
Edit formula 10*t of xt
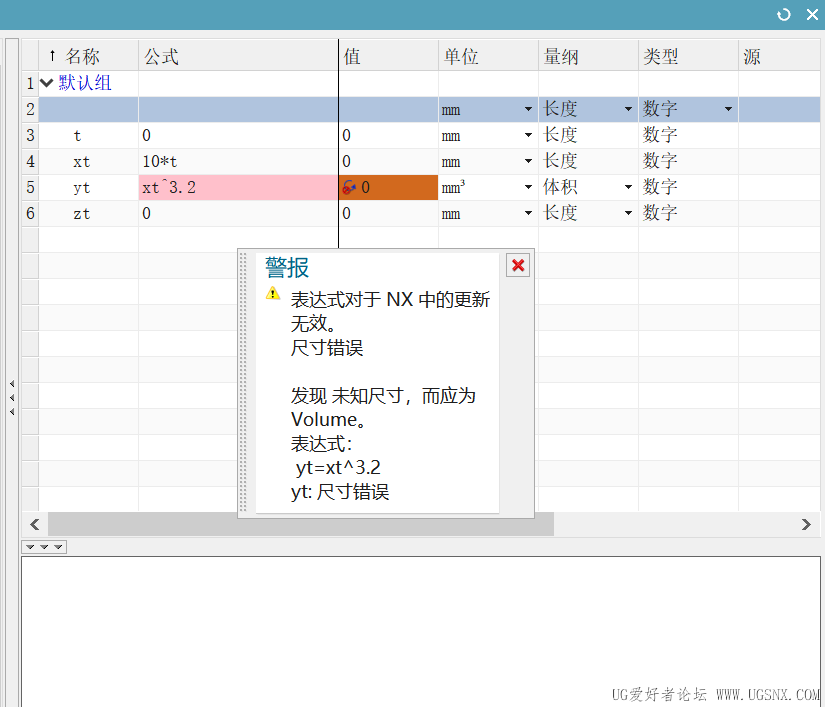pyautogui.click(x=238, y=161)
